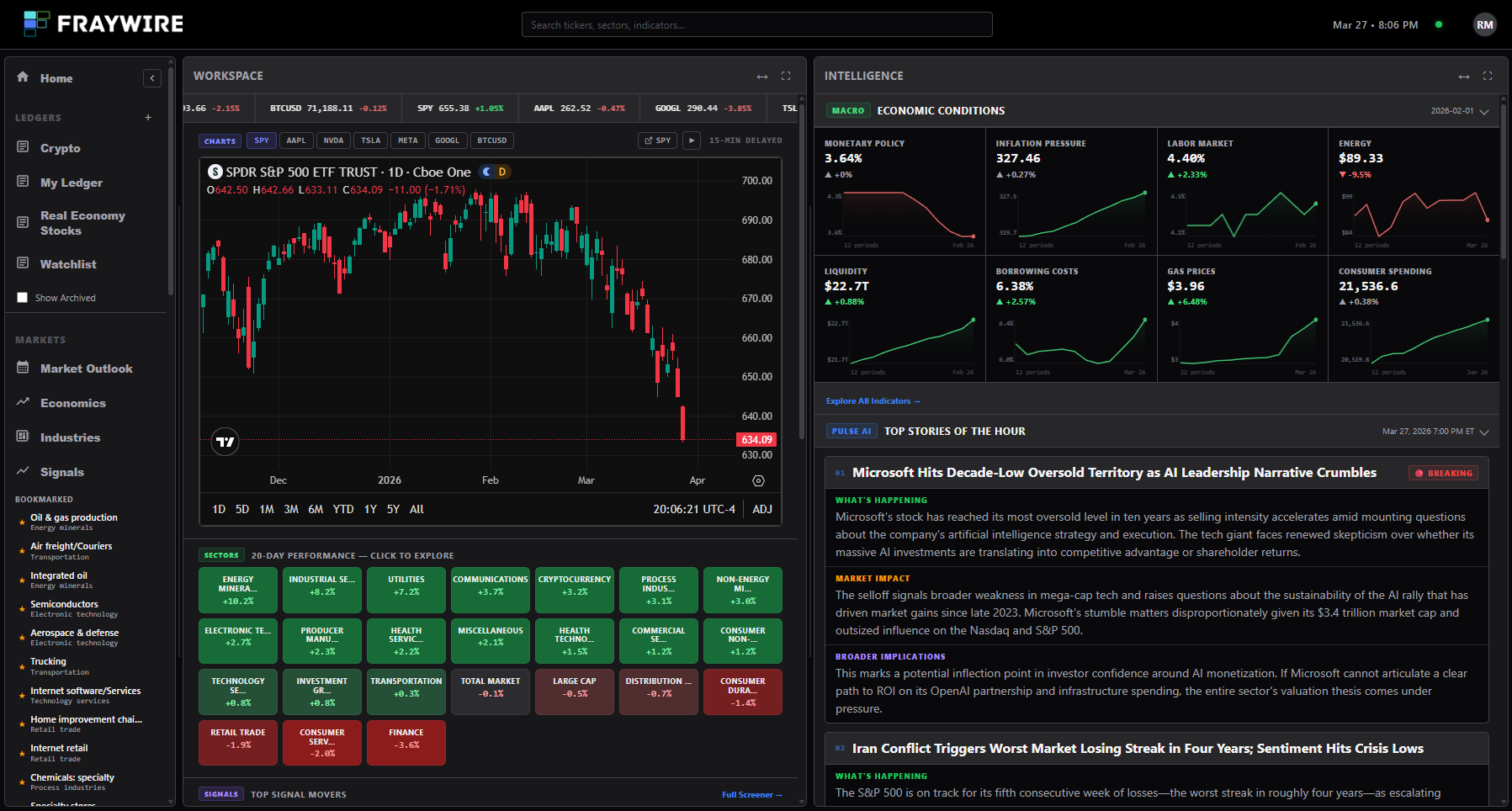The height and width of the screenshot is (811, 1512).
Task: Open chart settings hexagon gear icon
Action: (x=758, y=480)
